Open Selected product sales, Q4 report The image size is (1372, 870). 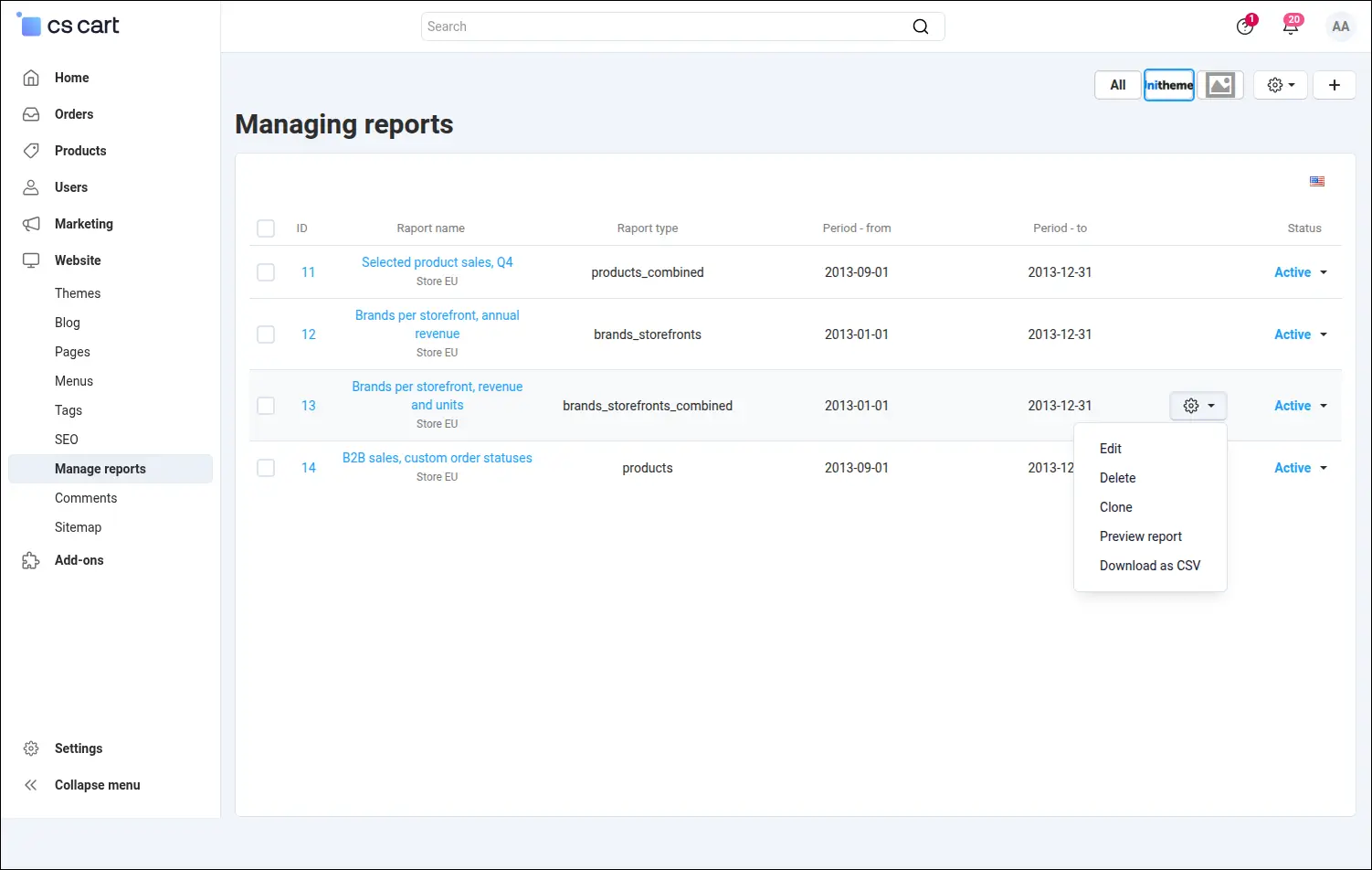tap(437, 262)
